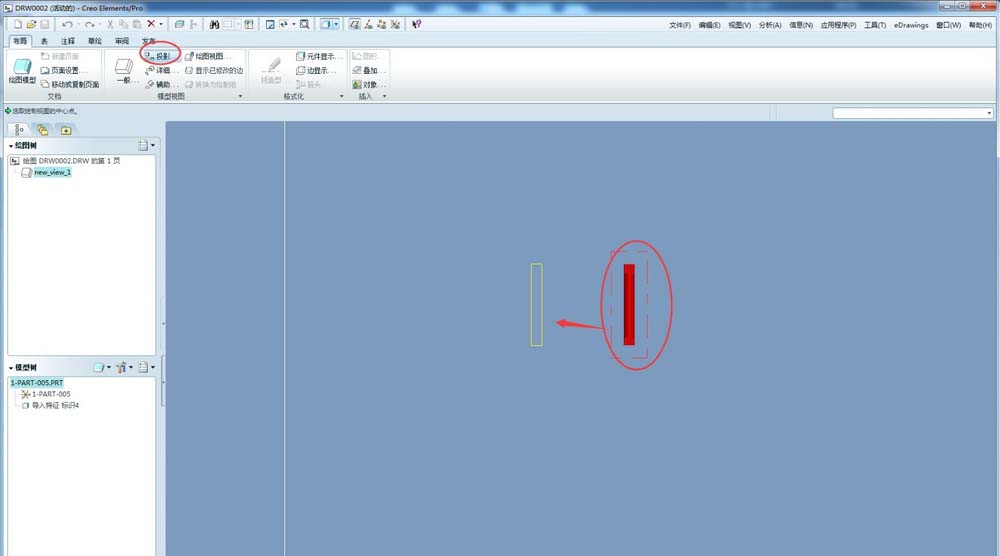Select new_view_1 in drawing tree
This screenshot has height=556, width=1000.
pyautogui.click(x=52, y=172)
